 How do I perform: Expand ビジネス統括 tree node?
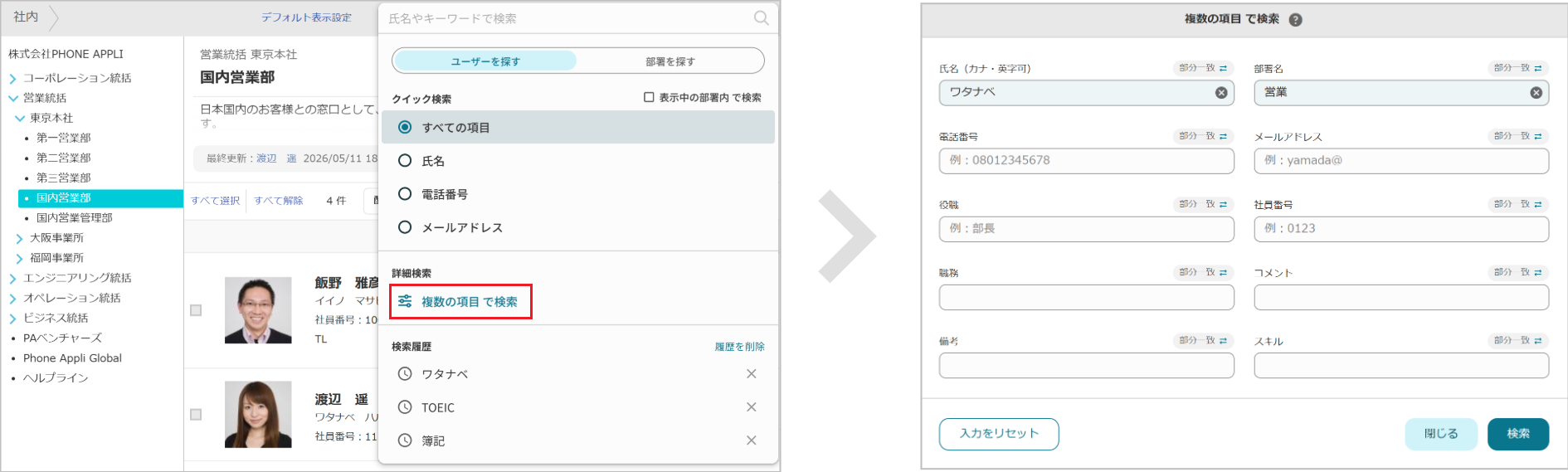tap(12, 318)
